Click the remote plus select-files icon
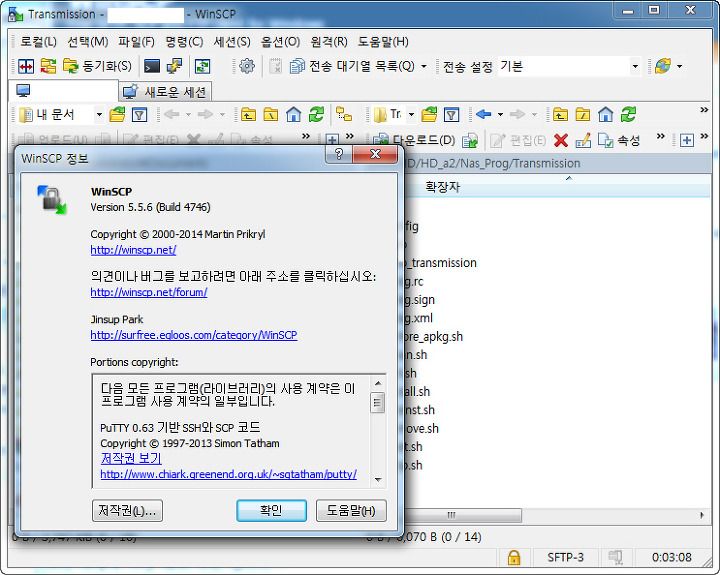The image size is (720, 575). 686,140
